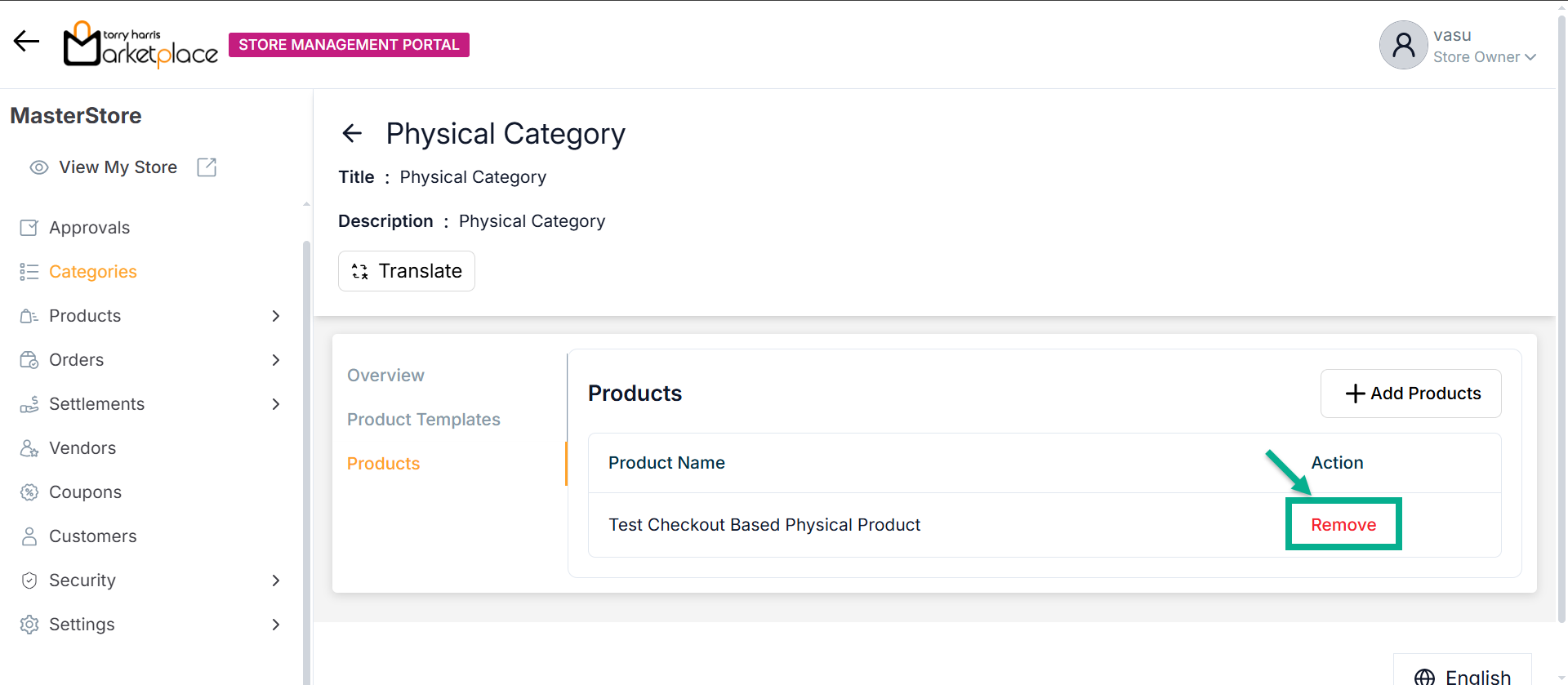The width and height of the screenshot is (1568, 685).
Task: Click the eye icon beside View My Store
Action: pyautogui.click(x=39, y=167)
